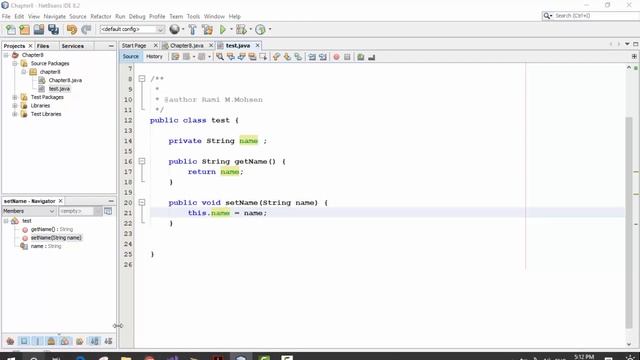The height and width of the screenshot is (360, 640).
Task: Click the Source view button
Action: point(131,57)
